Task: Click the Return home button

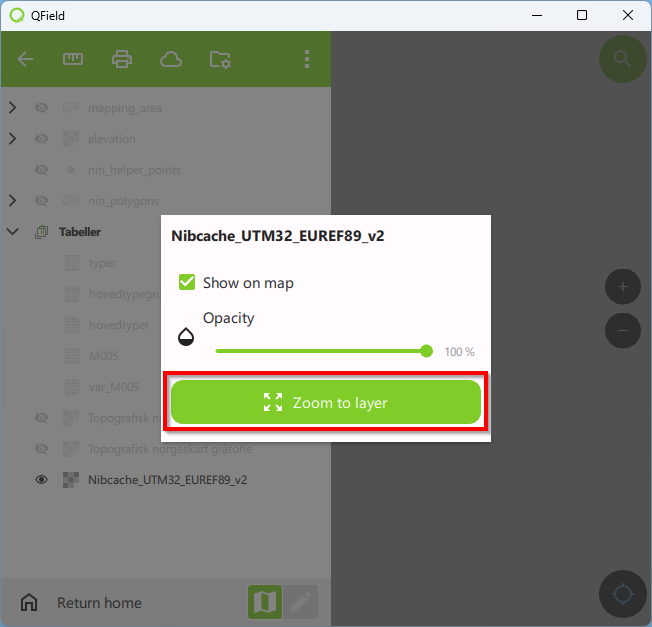Action: pos(98,603)
